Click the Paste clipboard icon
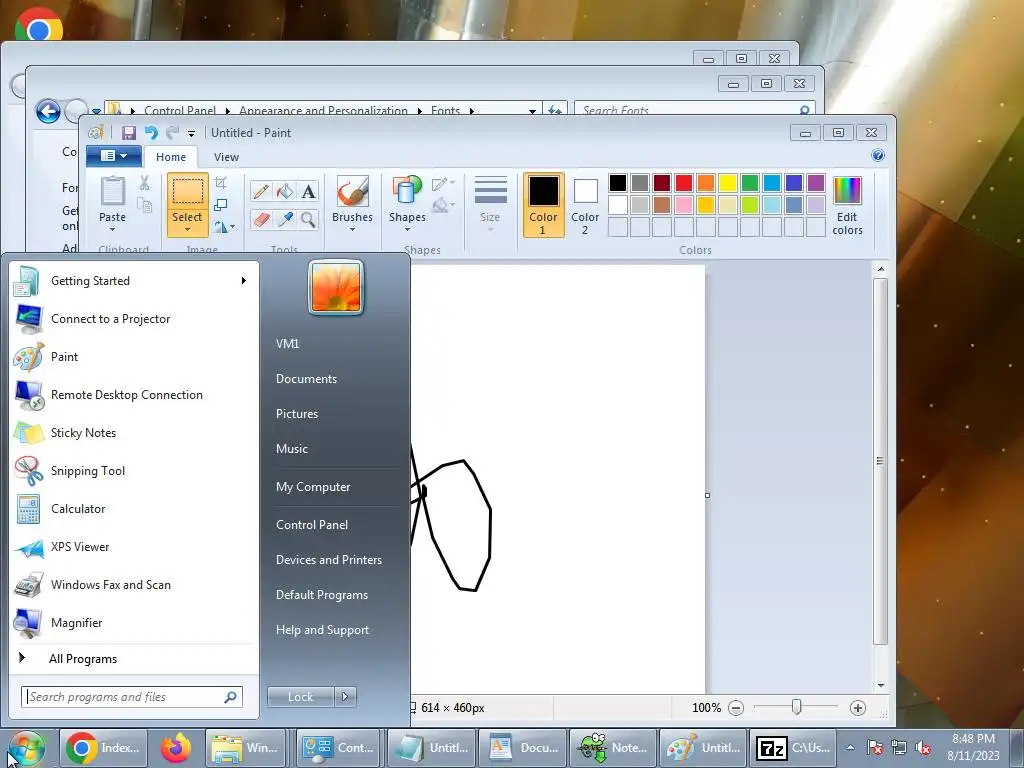The height and width of the screenshot is (768, 1024). 112,191
